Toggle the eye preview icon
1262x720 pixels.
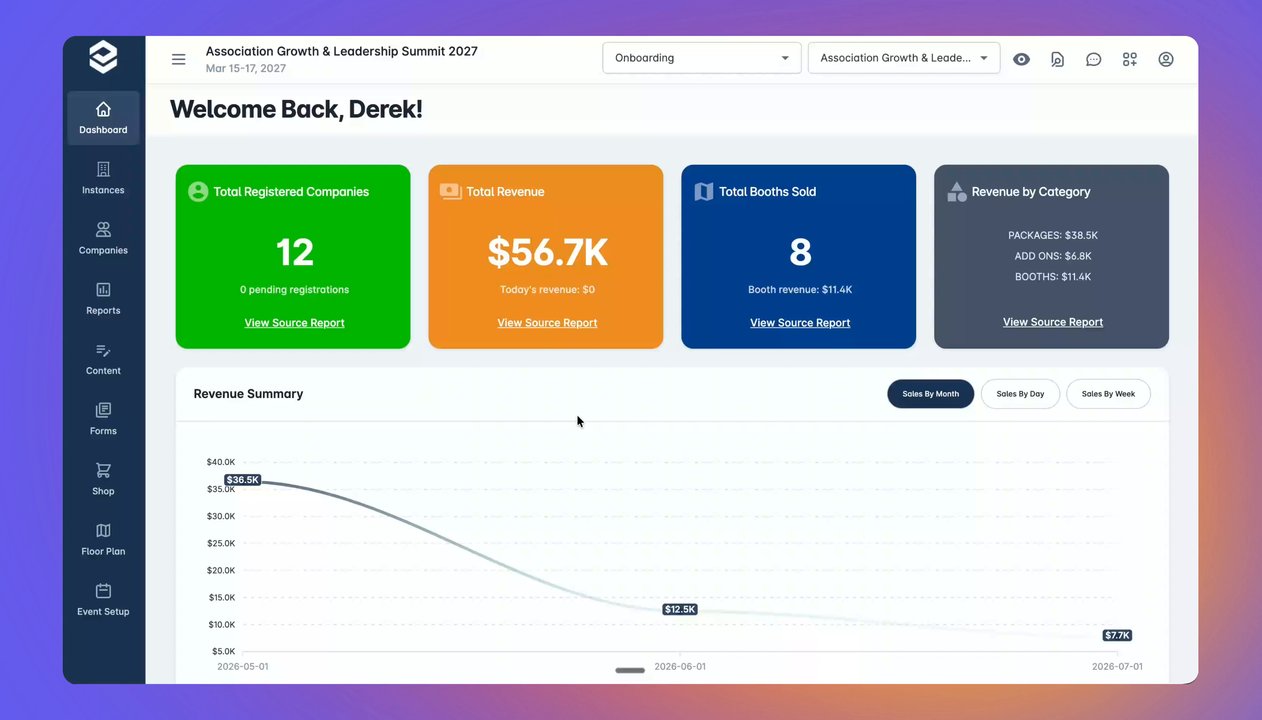1021,59
